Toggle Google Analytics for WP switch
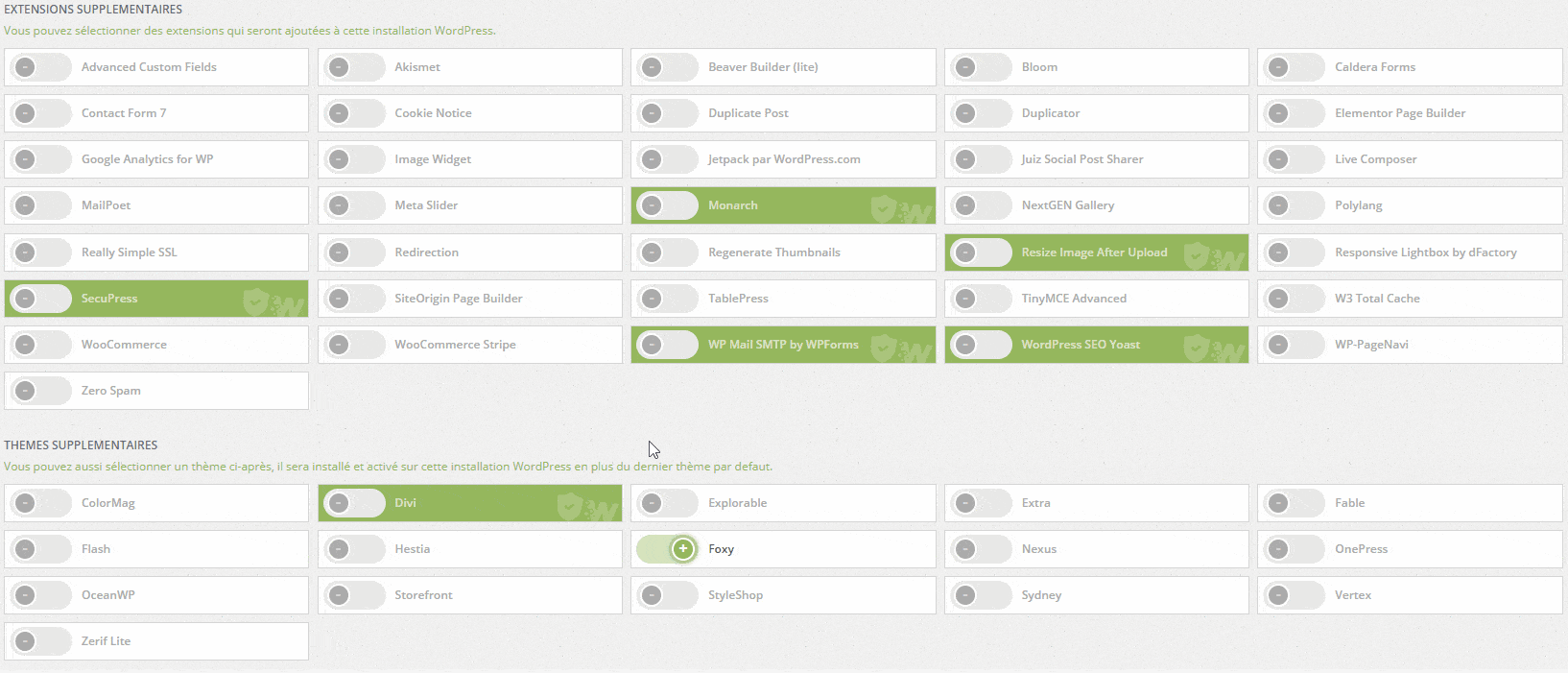Screen dimensions: 1568x673 coord(40,159)
